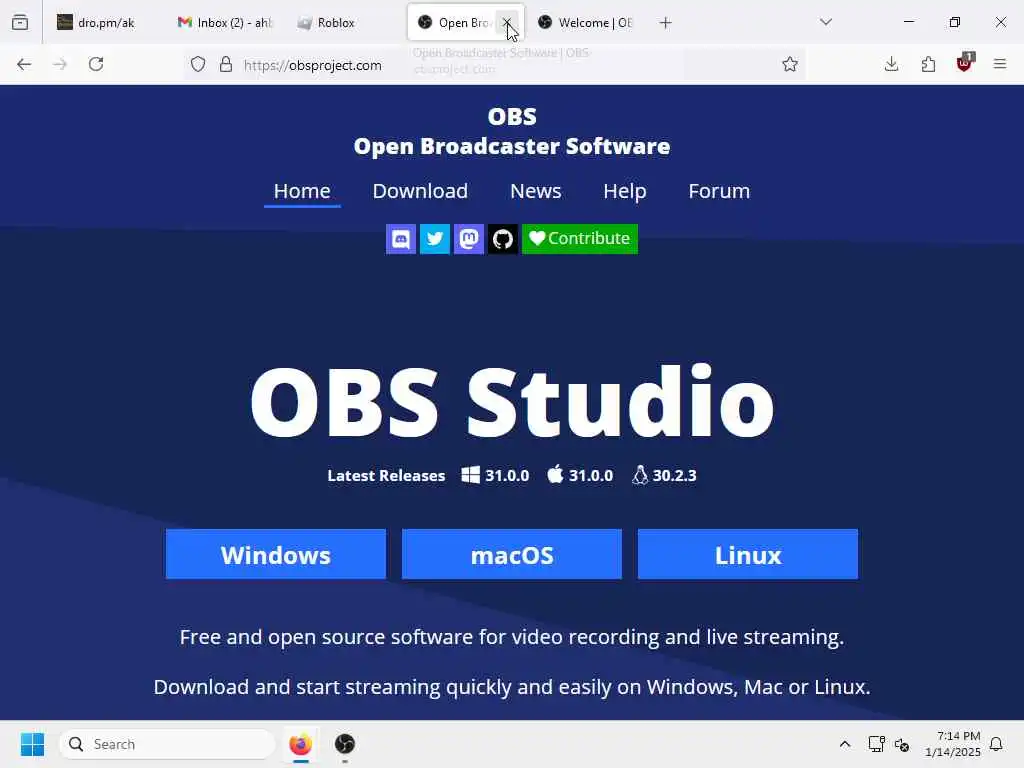The height and width of the screenshot is (768, 1024).
Task: Close the Open Broadcaster Software tab
Action: click(507, 23)
